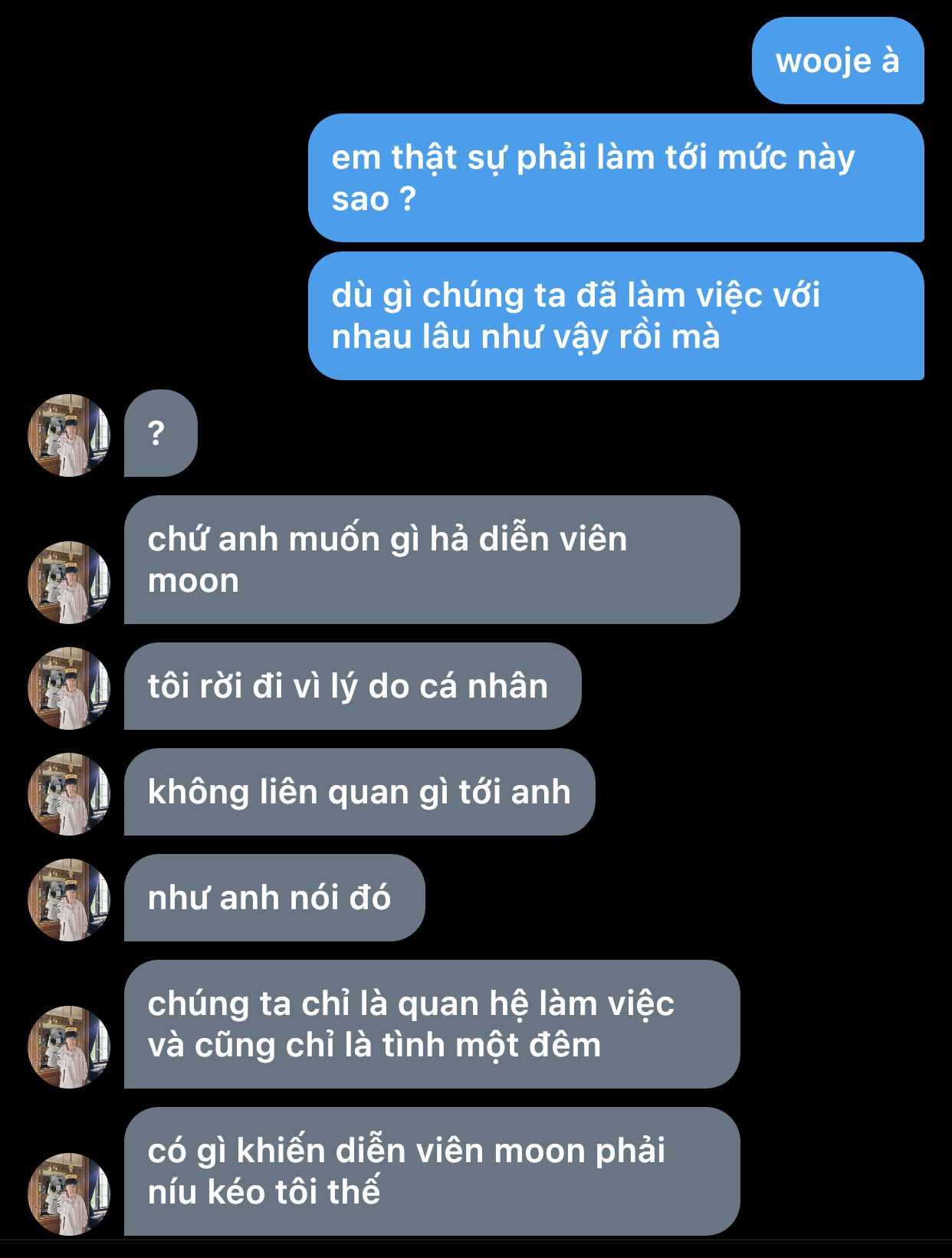Click the word "sao ?" in the blue message
This screenshot has width=952, height=1258.
374,199
